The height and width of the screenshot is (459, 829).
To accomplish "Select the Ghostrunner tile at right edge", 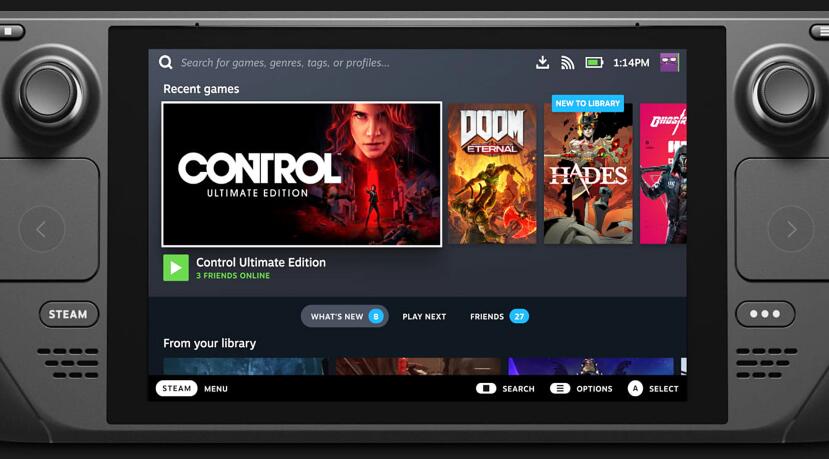I will [663, 174].
